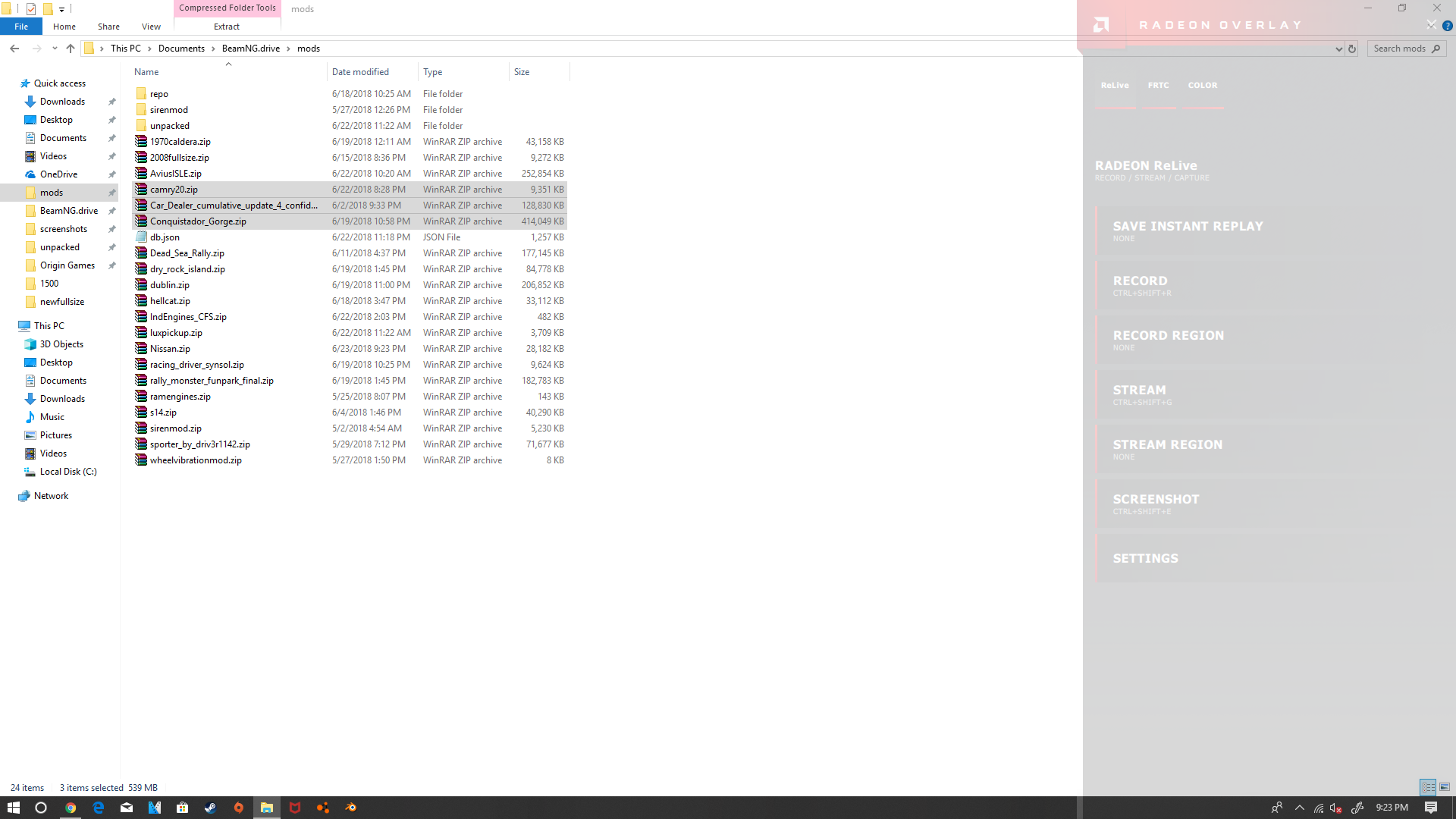The width and height of the screenshot is (1456, 819).
Task: Open the Share ribbon tab
Action: click(x=108, y=27)
